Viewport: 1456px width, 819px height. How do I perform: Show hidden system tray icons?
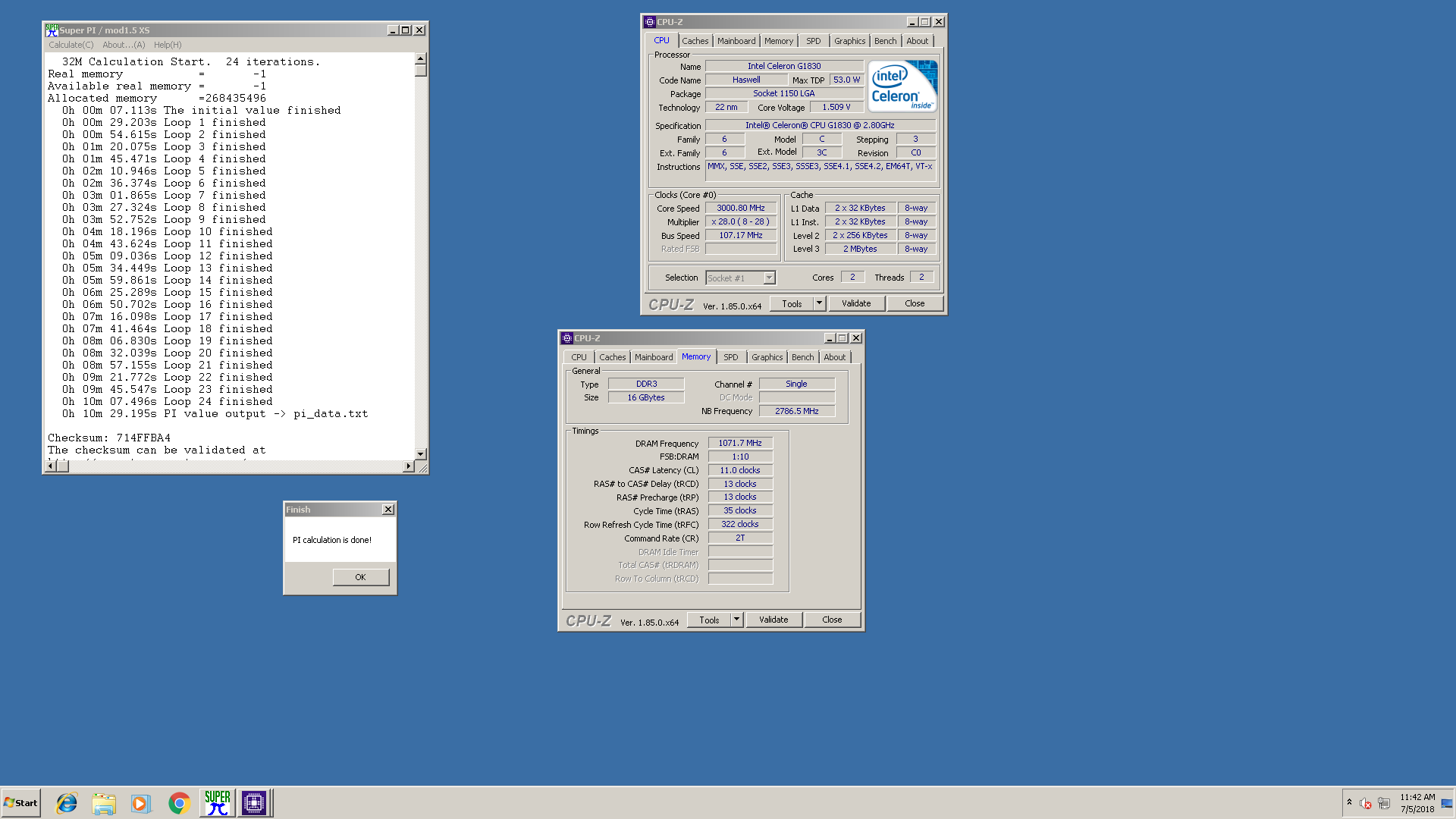pos(1349,802)
